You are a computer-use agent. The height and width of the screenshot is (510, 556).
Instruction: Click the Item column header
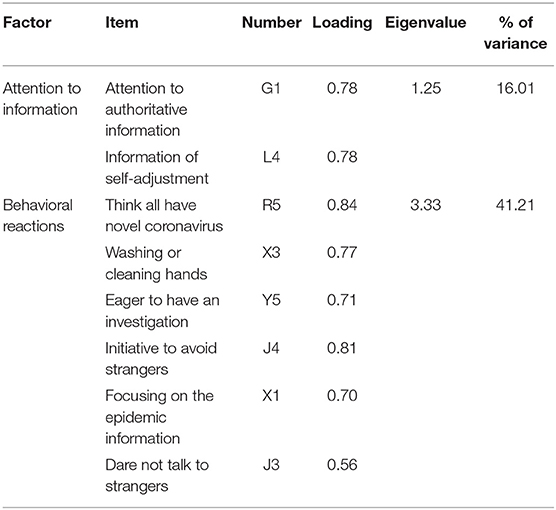[x=122, y=23]
